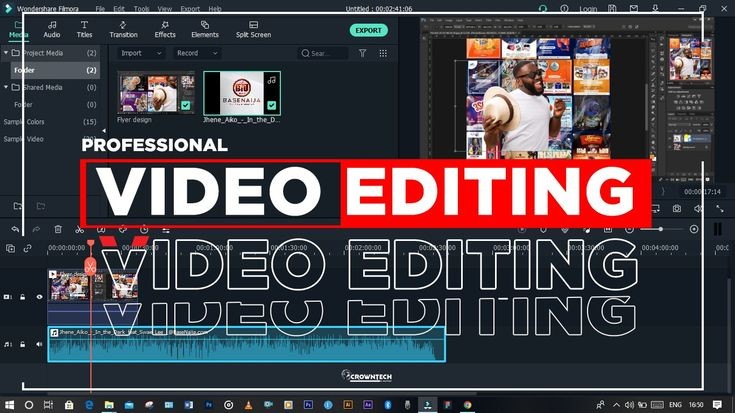Mute audio track 1 speaker icon
Screen dimensions: 735x413
(x=39, y=345)
